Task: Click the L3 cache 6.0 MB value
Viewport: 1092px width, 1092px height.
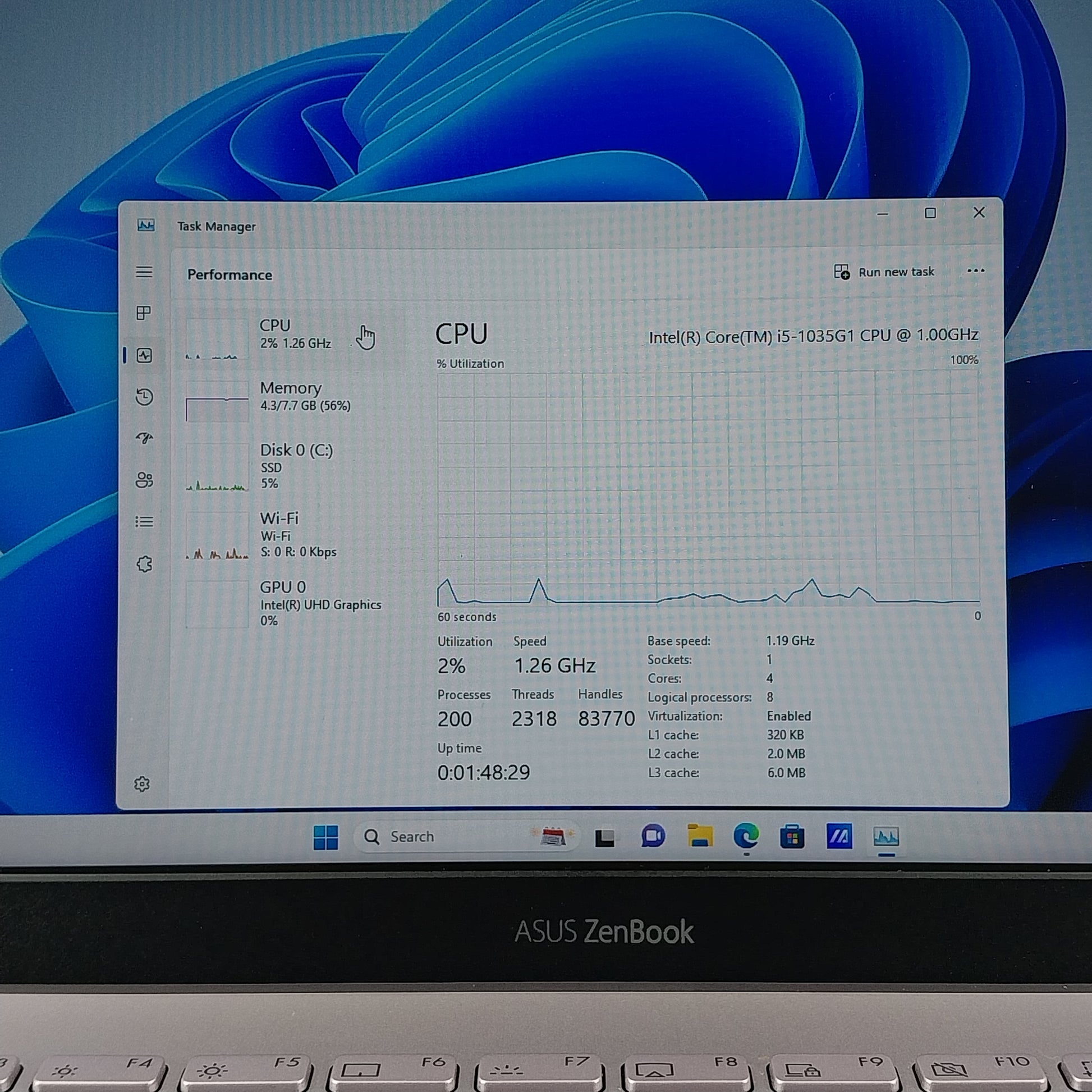Action: pyautogui.click(x=786, y=773)
